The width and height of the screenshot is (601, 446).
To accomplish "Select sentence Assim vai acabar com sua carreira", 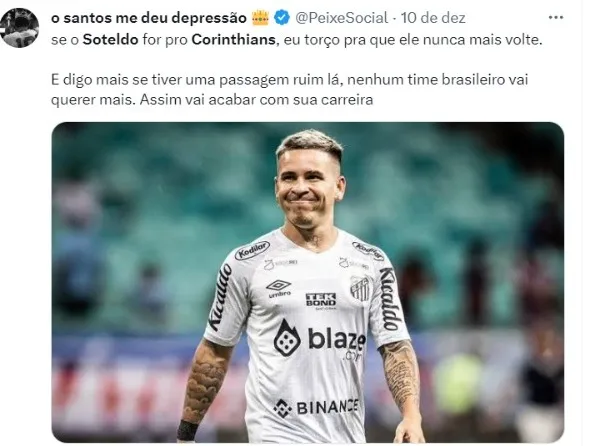I will pos(256,100).
